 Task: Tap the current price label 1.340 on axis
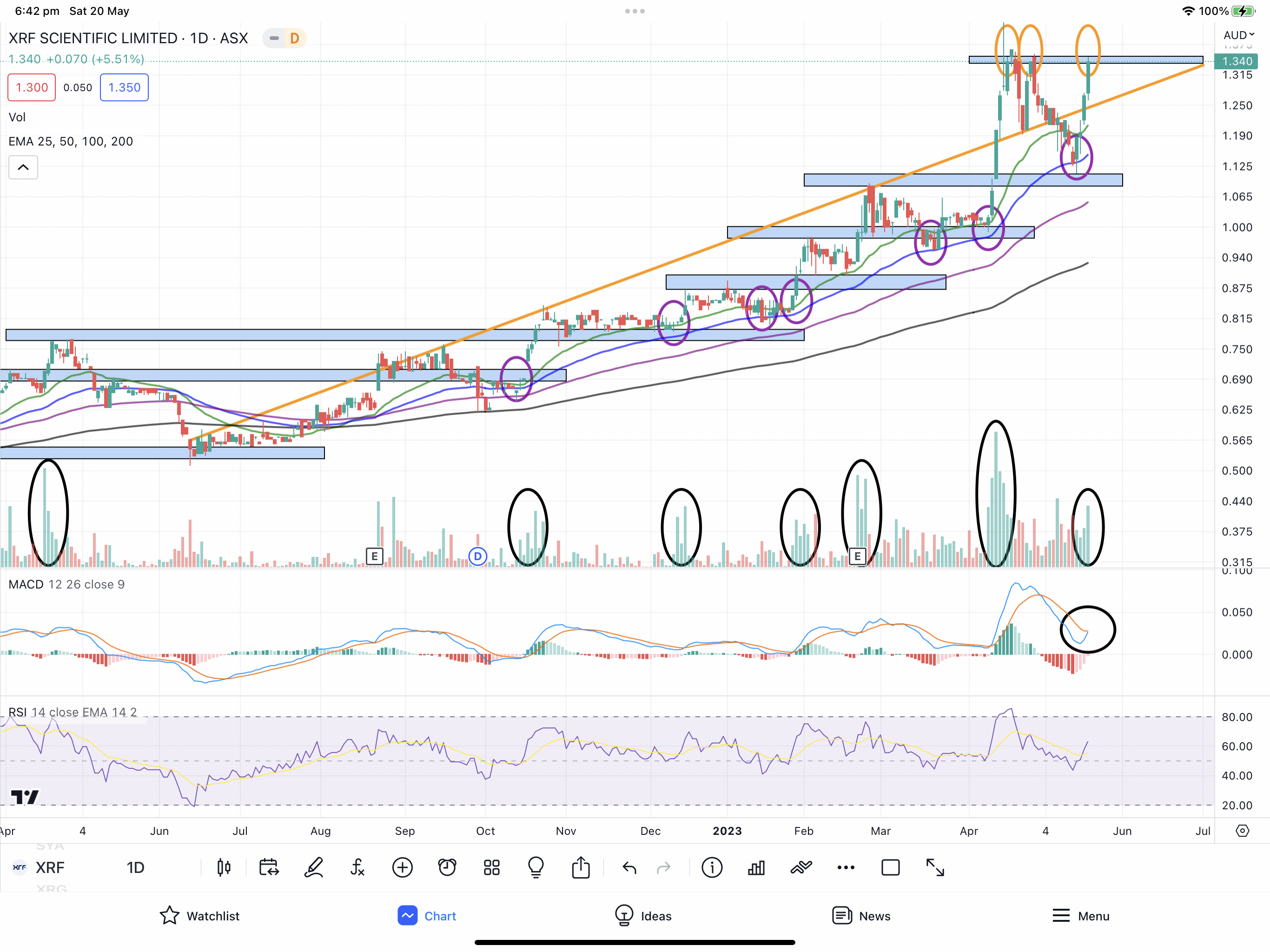[1236, 61]
